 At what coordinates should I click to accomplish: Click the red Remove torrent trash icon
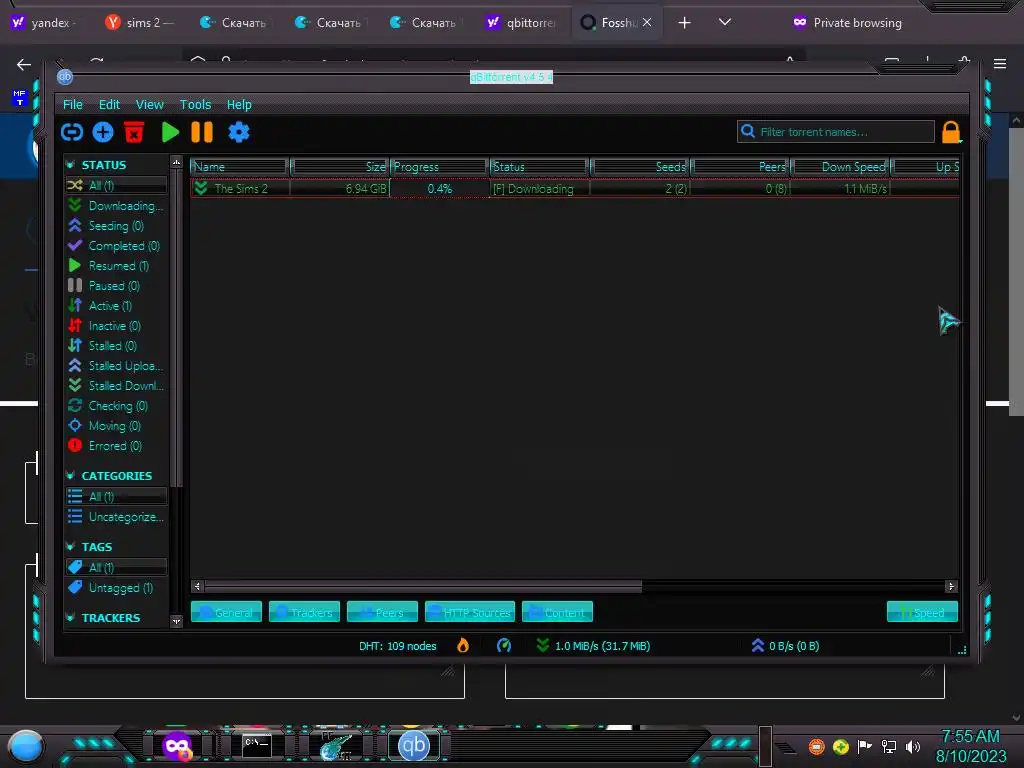134,132
